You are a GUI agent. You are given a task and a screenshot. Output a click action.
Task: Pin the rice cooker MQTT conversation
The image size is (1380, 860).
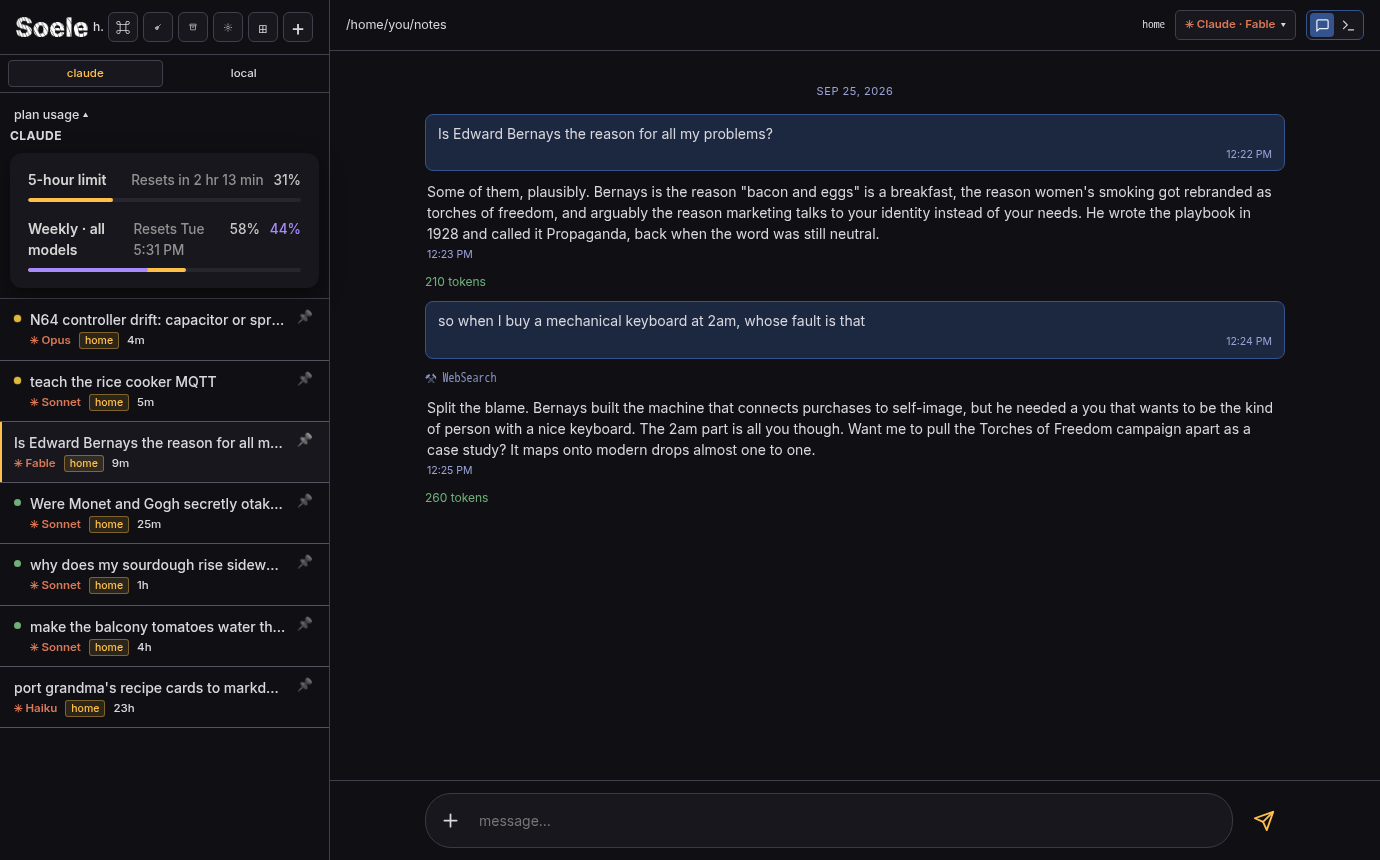pos(305,378)
